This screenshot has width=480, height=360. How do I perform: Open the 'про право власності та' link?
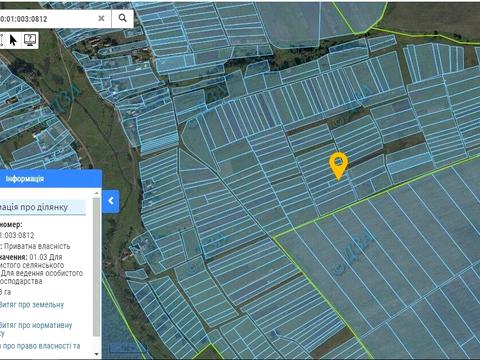[40, 346]
